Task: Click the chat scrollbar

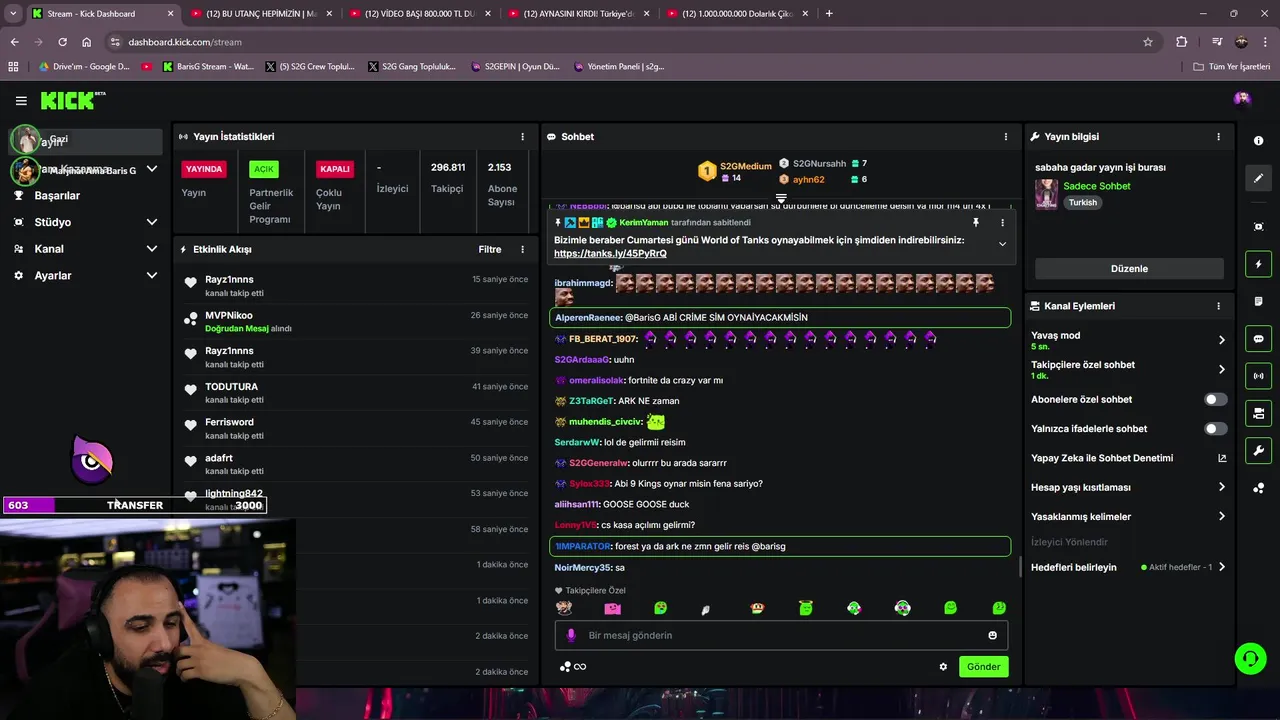Action: [1019, 567]
